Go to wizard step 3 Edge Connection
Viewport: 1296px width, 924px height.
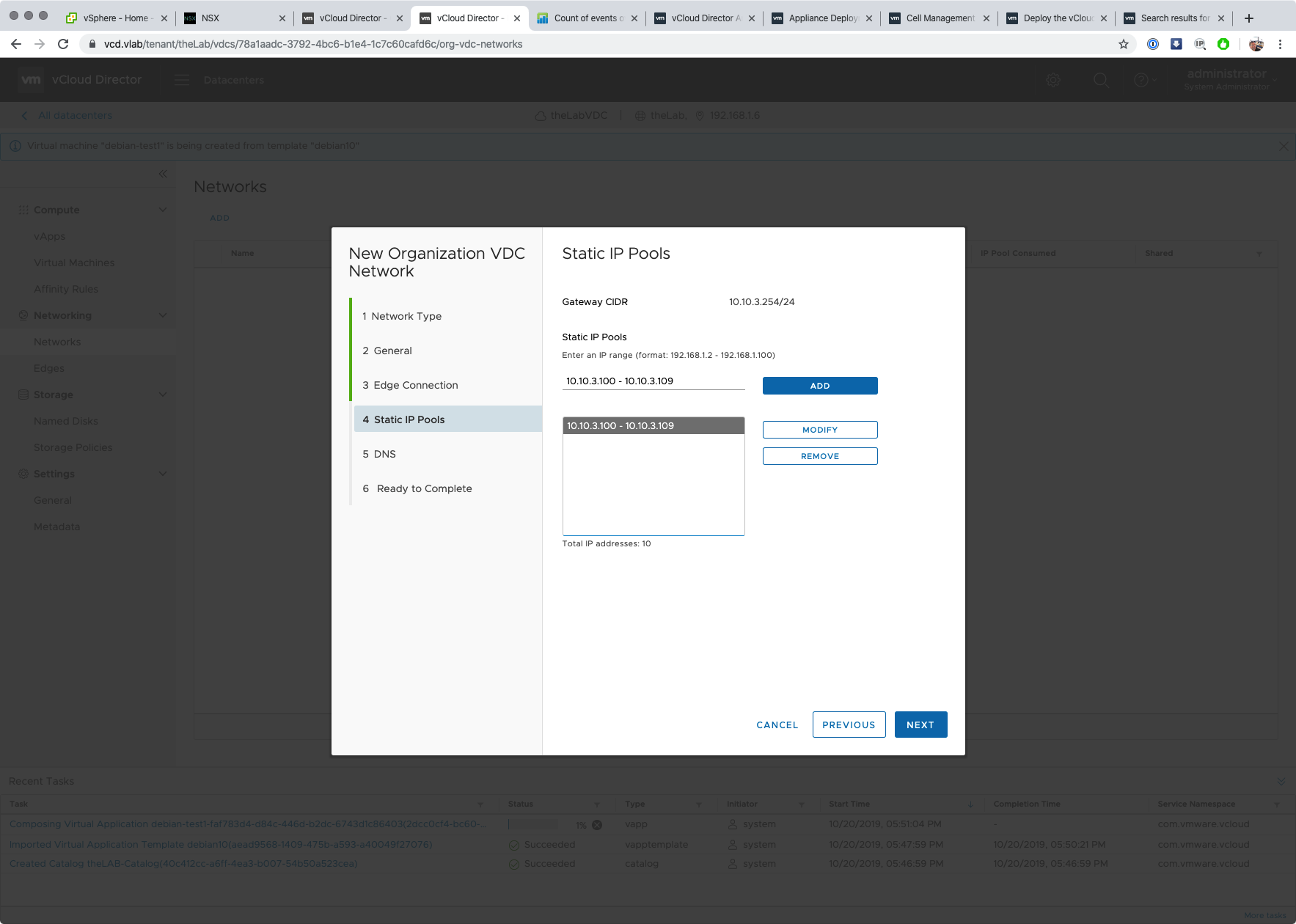coord(415,385)
